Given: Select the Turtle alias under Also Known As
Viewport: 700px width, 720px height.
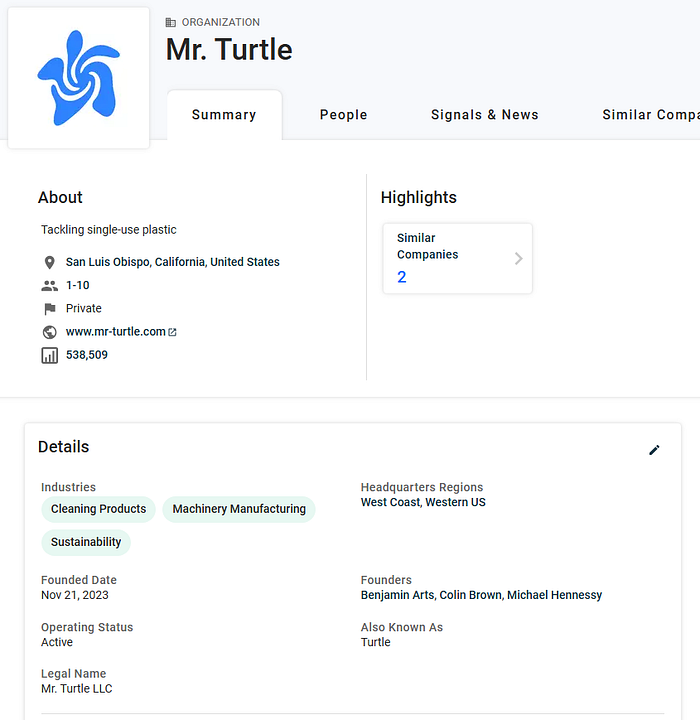Looking at the screenshot, I should pyautogui.click(x=376, y=642).
